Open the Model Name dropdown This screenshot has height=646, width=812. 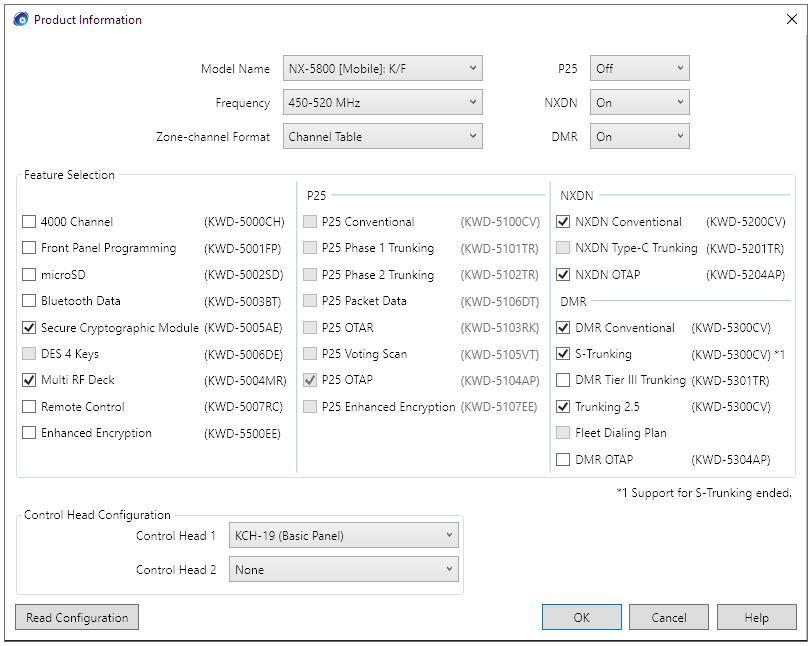click(382, 69)
